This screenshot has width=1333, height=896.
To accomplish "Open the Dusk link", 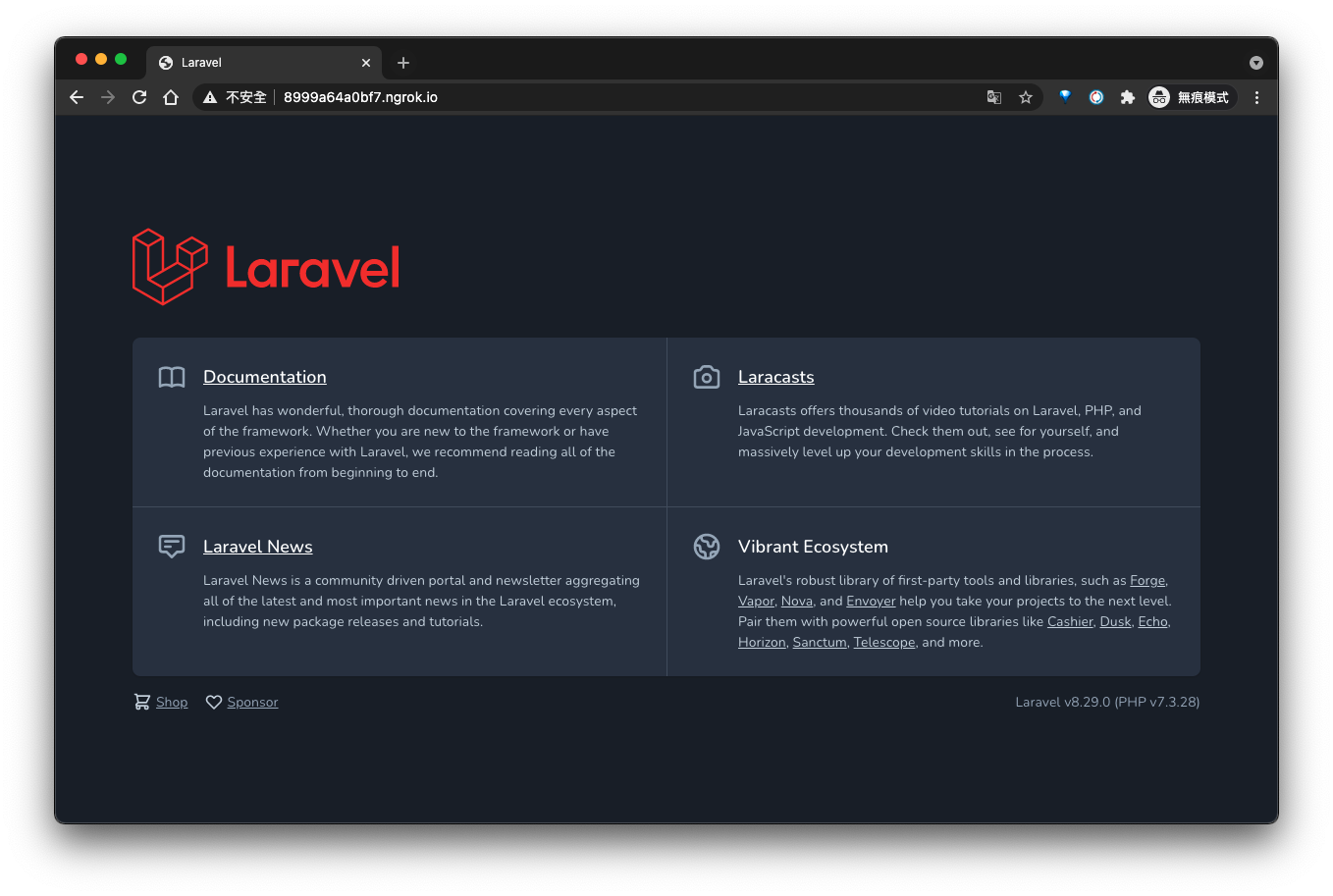I will [x=1115, y=621].
